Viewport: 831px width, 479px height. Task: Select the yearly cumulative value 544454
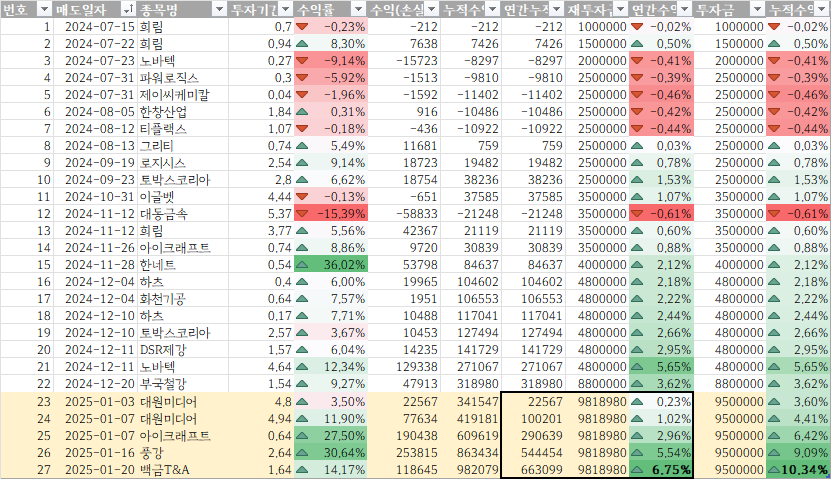(x=533, y=453)
